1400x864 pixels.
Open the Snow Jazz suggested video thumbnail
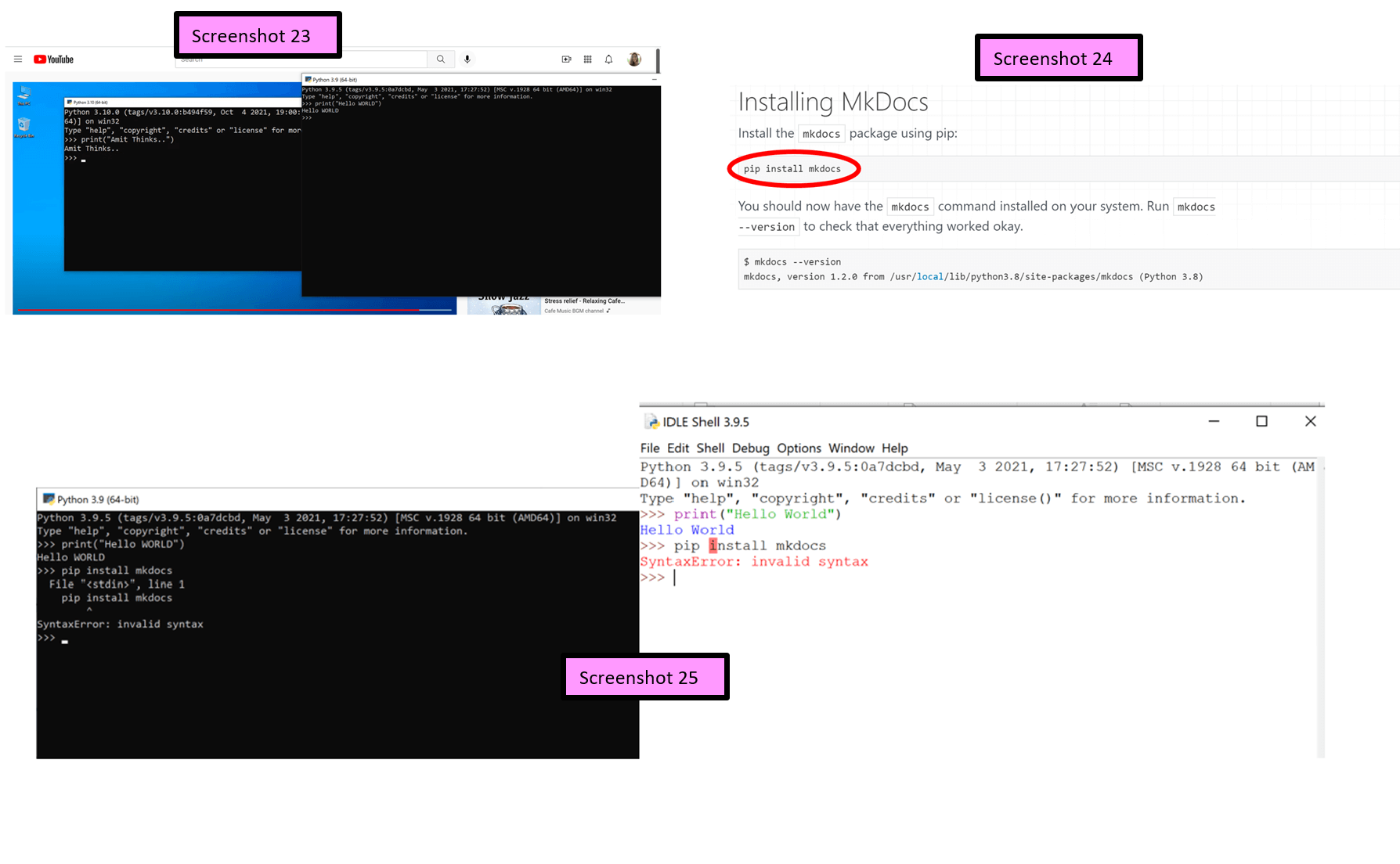[x=503, y=305]
